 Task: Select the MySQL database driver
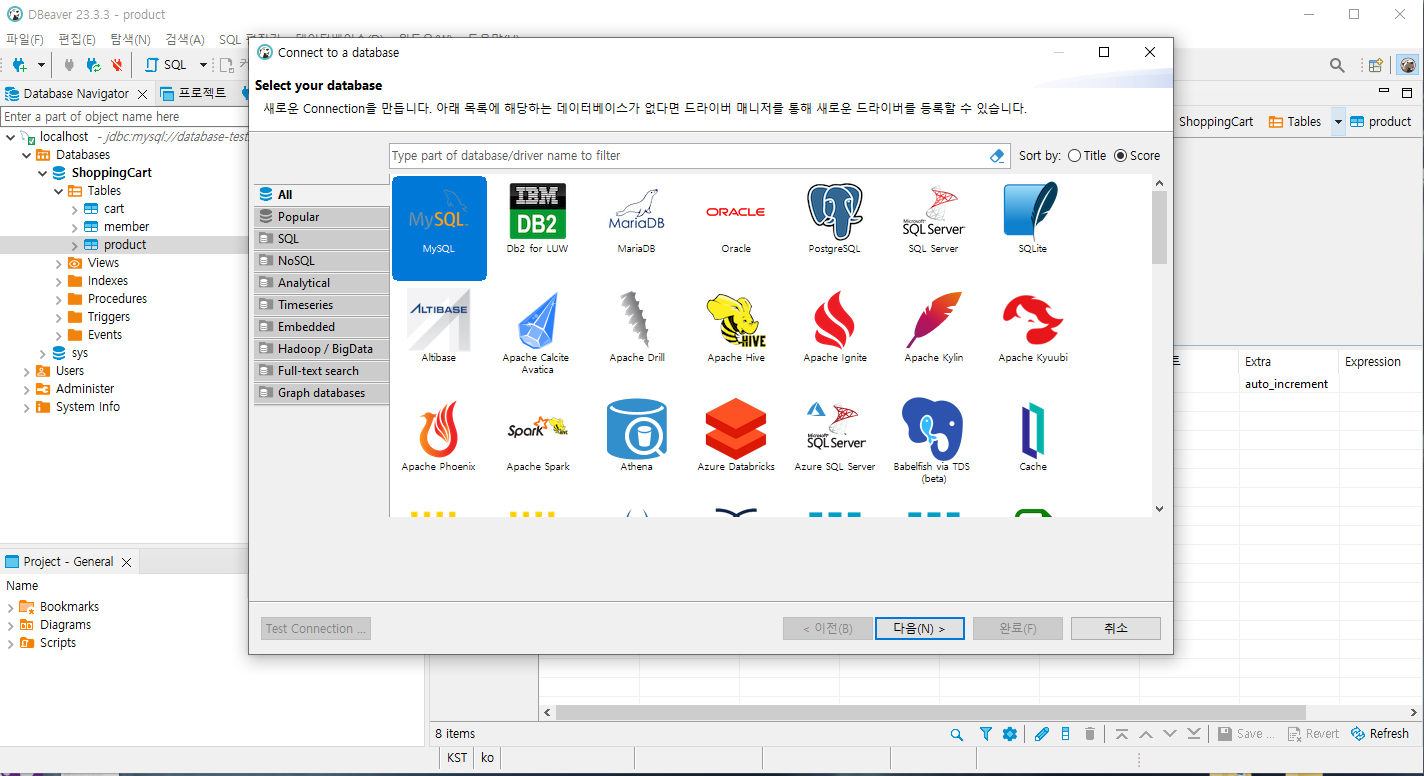point(439,228)
